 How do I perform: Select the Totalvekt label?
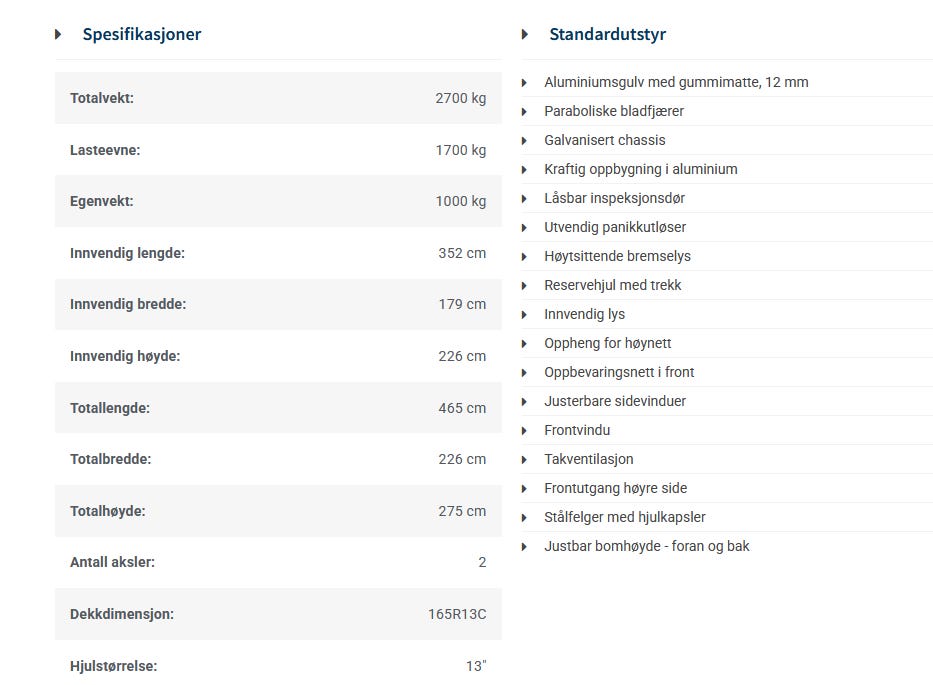[102, 98]
